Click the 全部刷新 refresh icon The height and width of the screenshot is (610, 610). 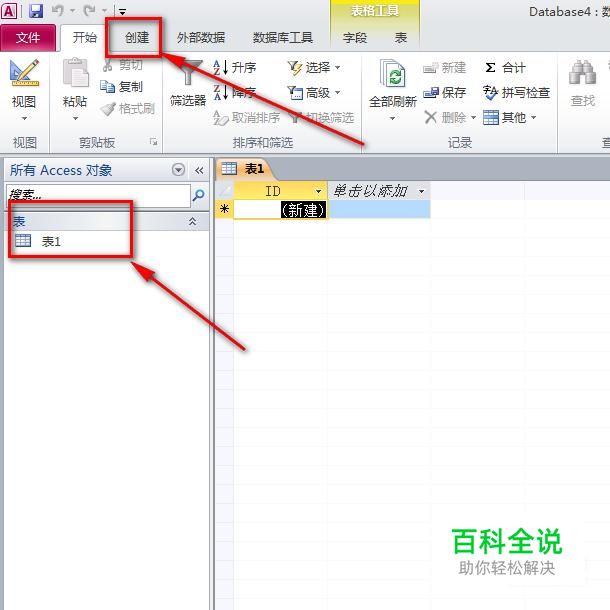393,73
